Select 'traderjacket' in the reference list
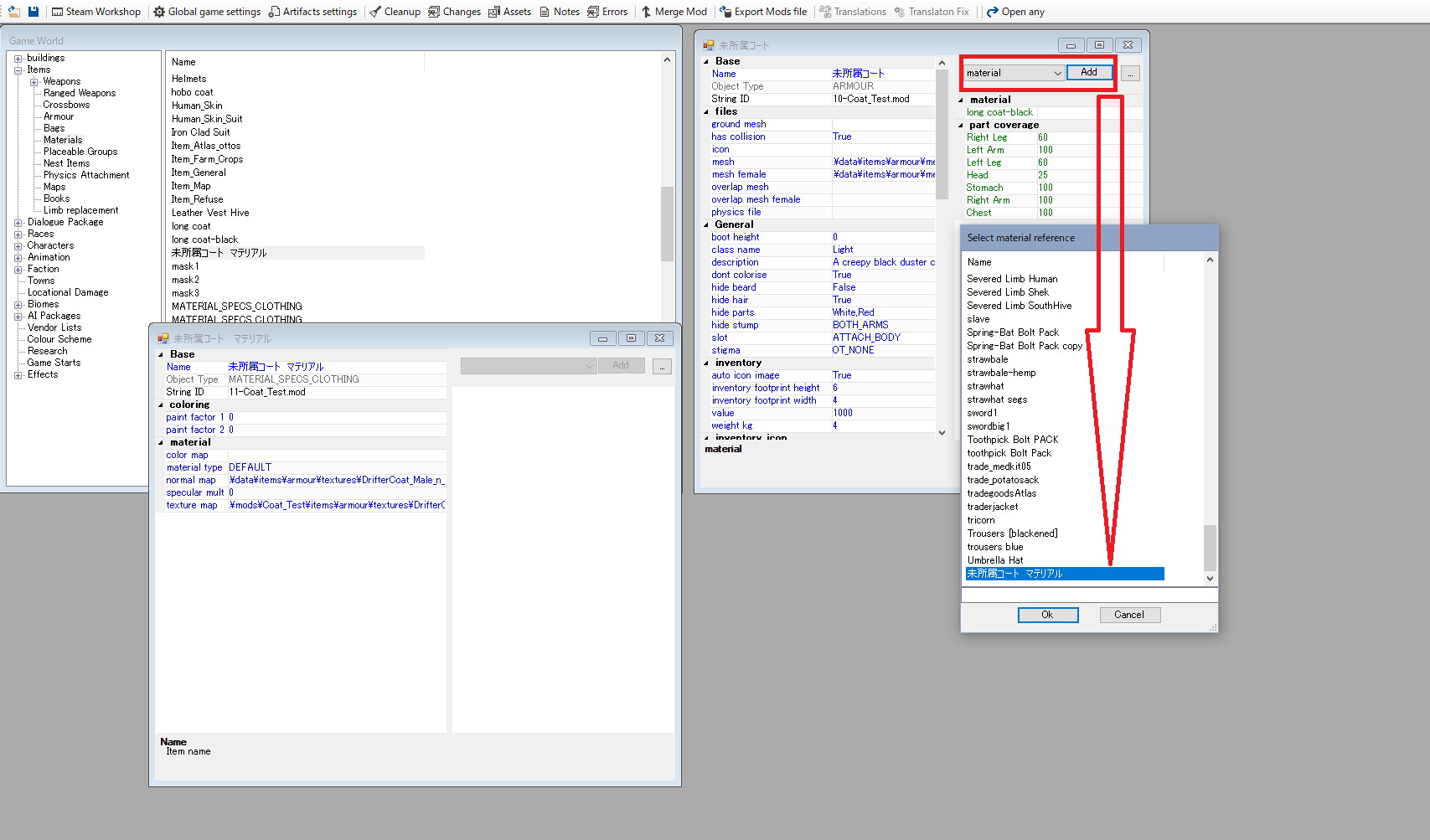 993,507
